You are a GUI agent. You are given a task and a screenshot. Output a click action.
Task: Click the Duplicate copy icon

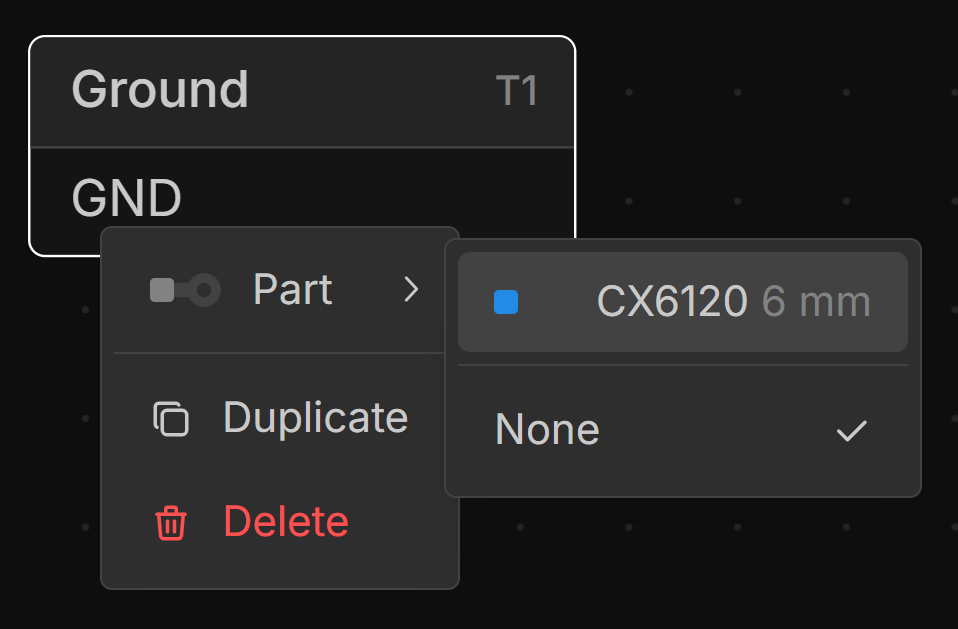[x=171, y=418]
